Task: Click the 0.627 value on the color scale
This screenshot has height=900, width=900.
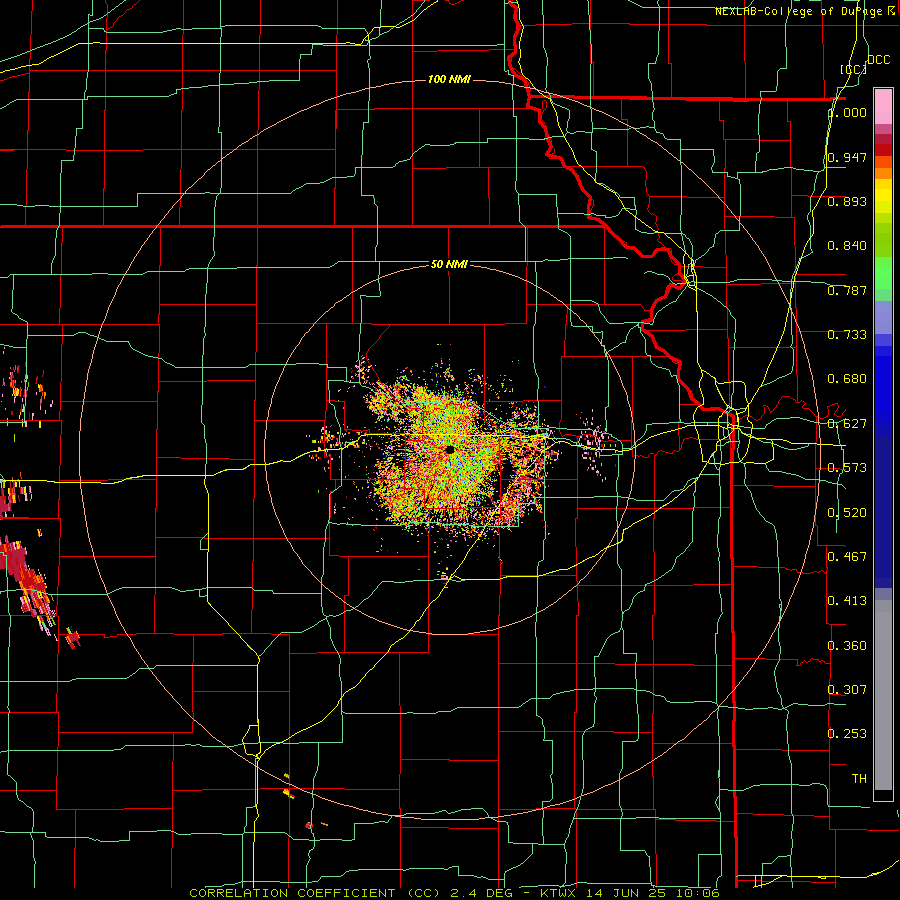Action: 848,424
